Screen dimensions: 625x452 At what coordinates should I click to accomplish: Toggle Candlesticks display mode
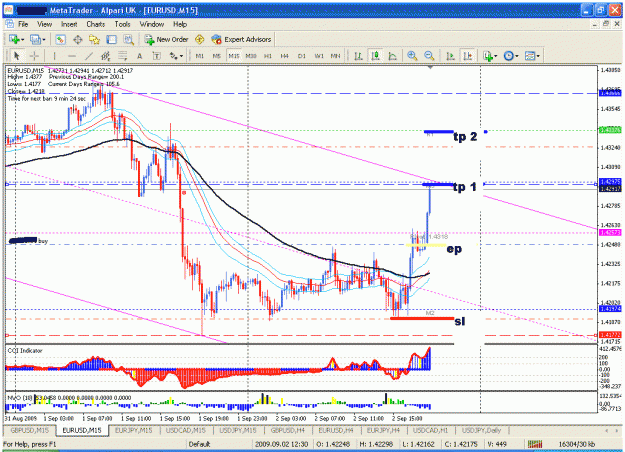(x=375, y=56)
